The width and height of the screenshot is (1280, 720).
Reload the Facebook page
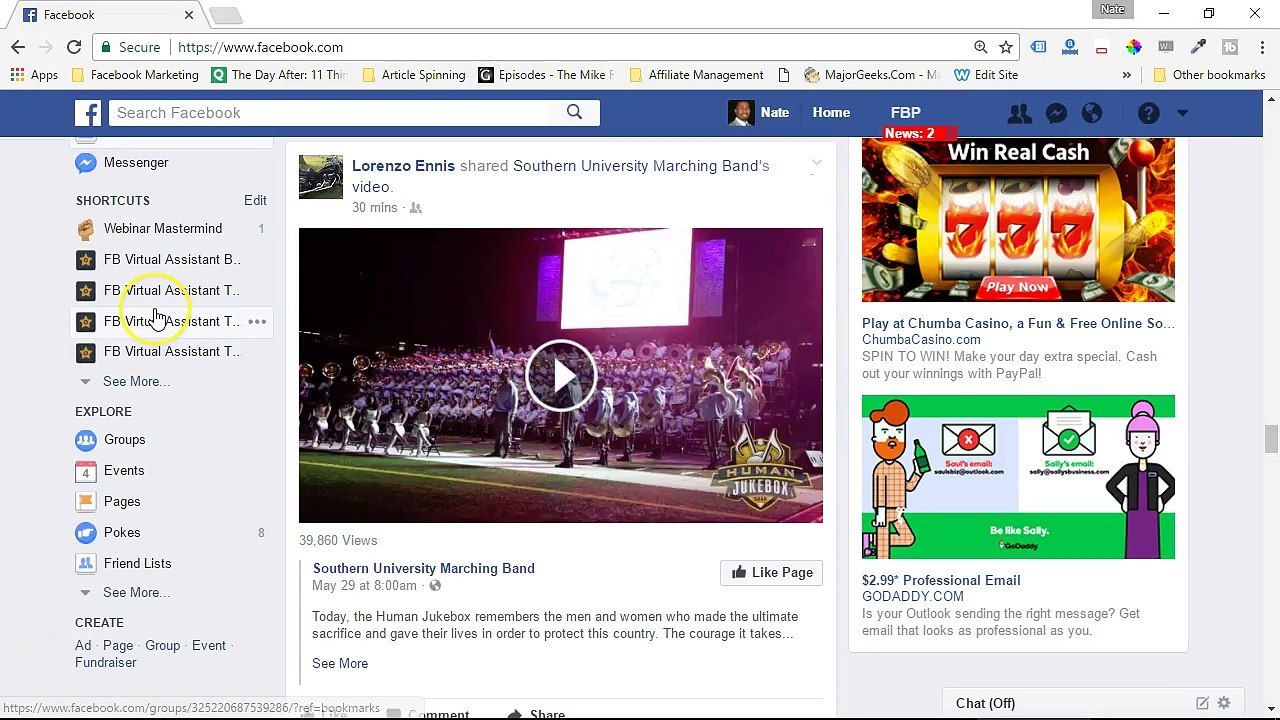coord(74,47)
